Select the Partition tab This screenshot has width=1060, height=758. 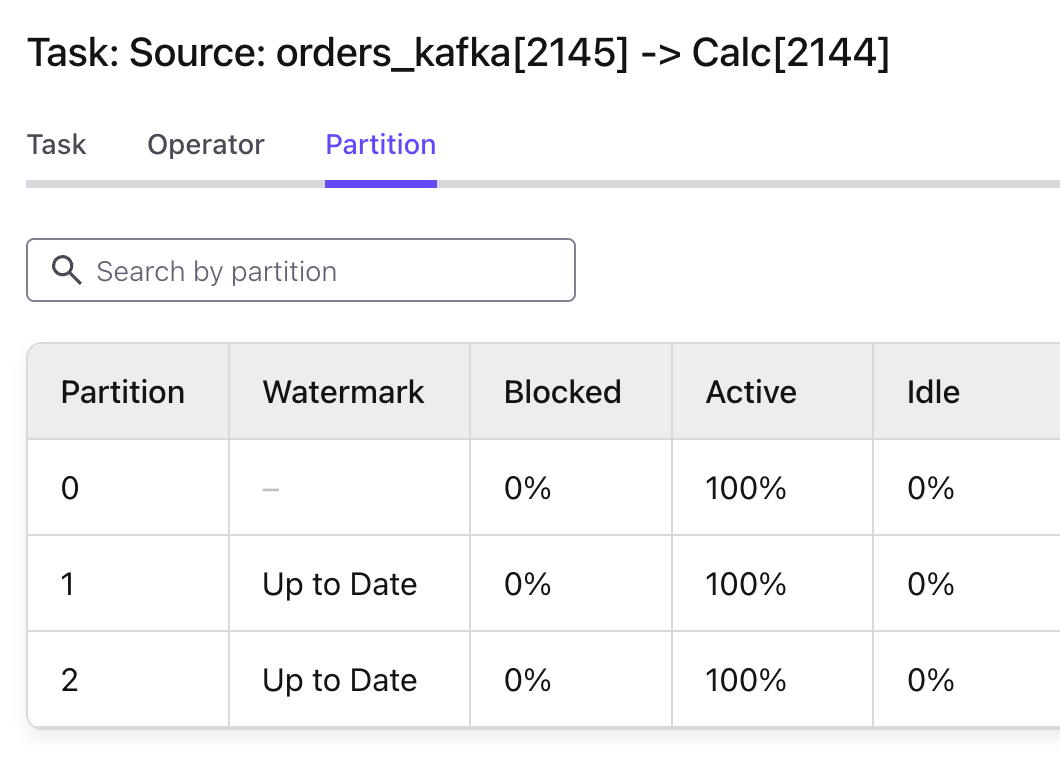tap(381, 145)
